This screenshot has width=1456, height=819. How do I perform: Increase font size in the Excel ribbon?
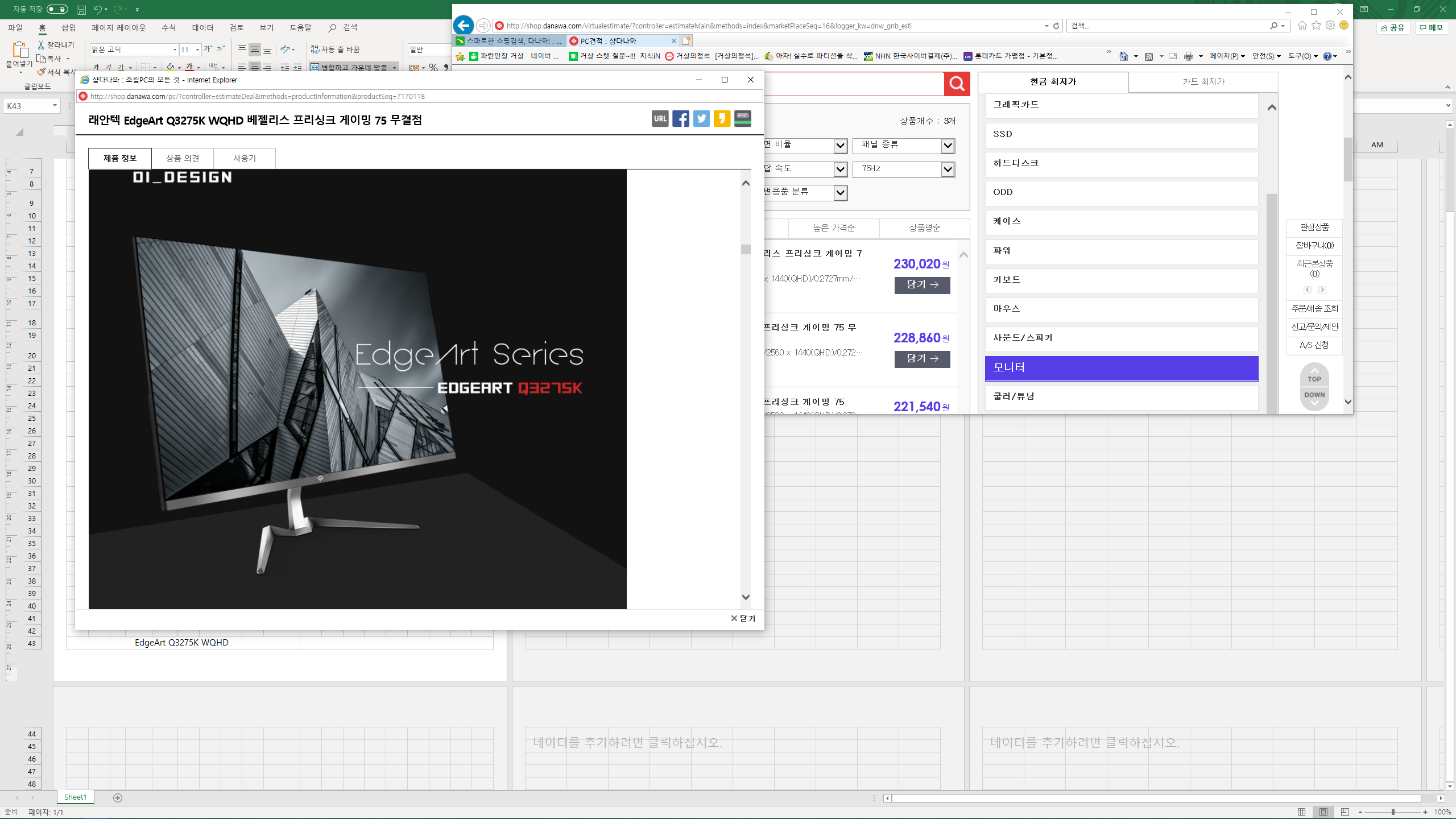(208, 49)
